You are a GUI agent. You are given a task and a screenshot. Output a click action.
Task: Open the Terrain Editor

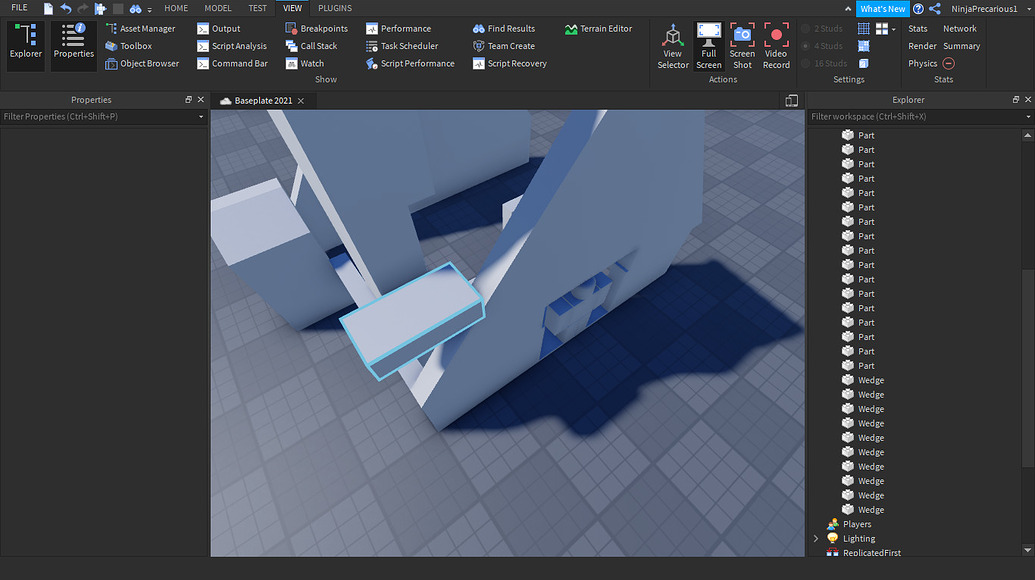599,28
